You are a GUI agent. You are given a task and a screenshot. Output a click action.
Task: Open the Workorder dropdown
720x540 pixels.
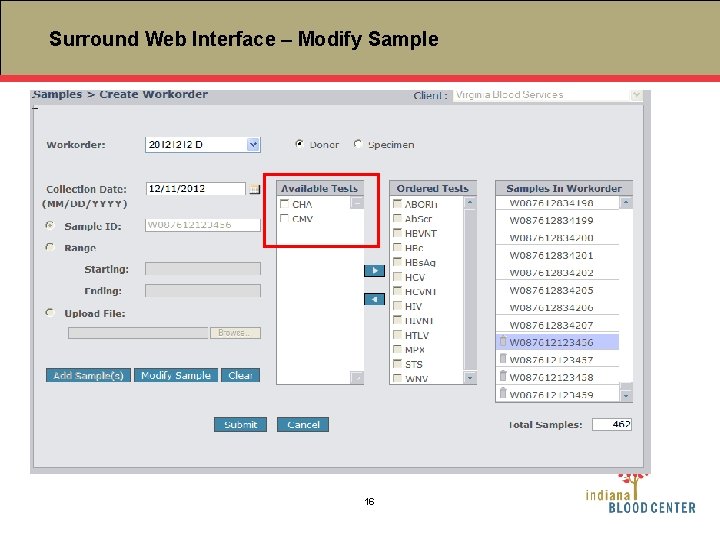tap(253, 145)
